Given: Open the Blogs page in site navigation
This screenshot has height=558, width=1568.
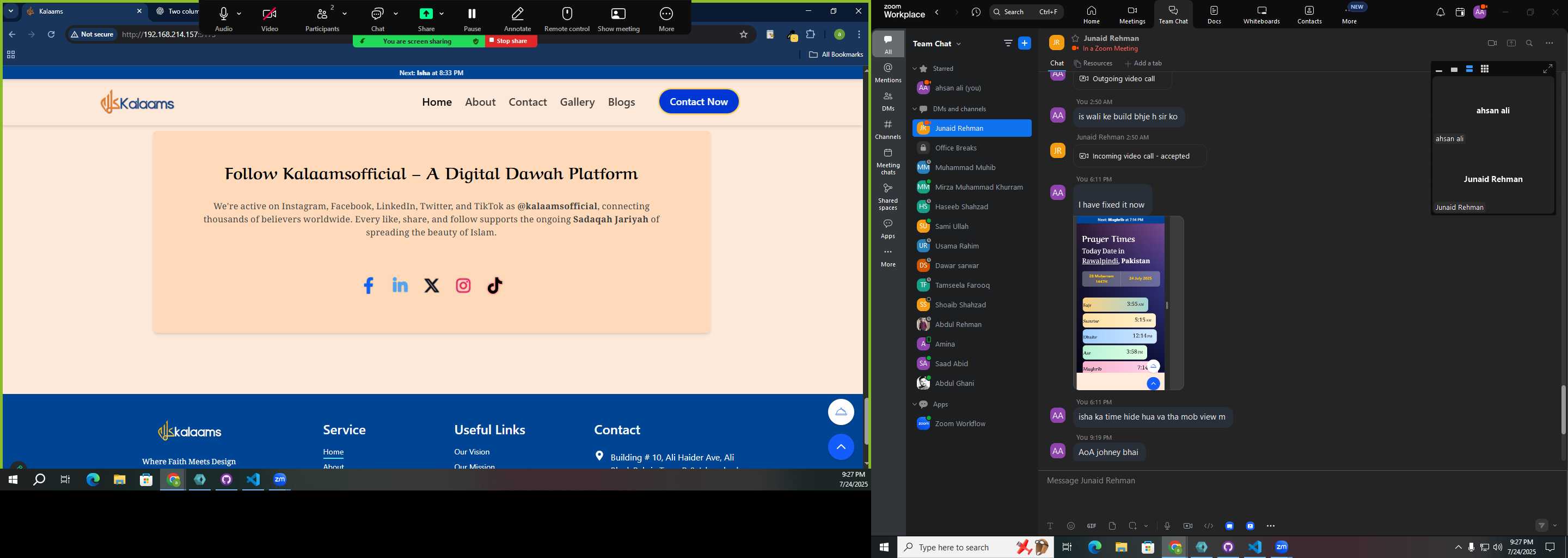Looking at the screenshot, I should (x=621, y=102).
